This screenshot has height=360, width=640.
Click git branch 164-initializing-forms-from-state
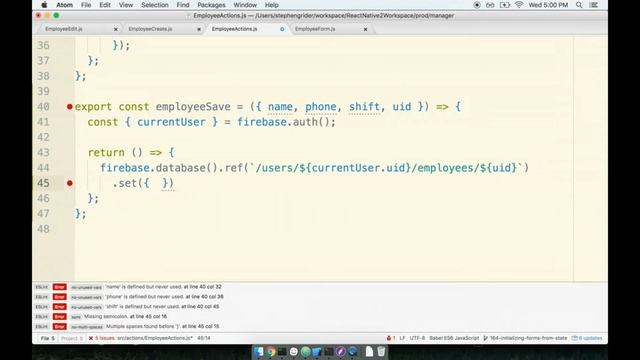pos(525,338)
